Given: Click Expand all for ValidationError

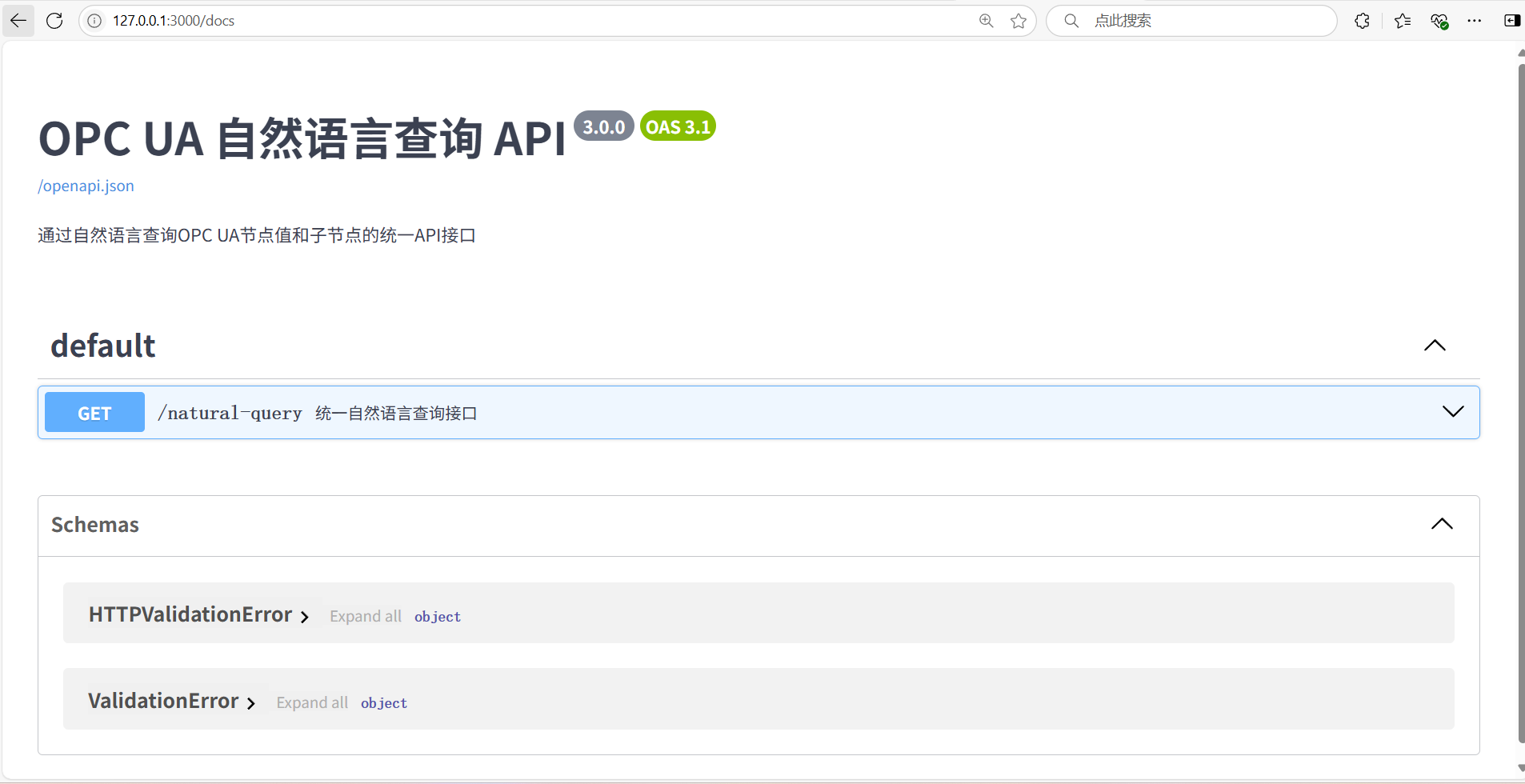Looking at the screenshot, I should pyautogui.click(x=312, y=702).
